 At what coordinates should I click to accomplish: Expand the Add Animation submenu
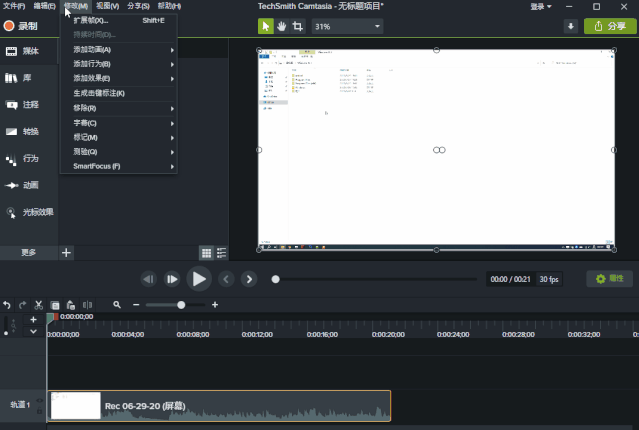point(119,50)
